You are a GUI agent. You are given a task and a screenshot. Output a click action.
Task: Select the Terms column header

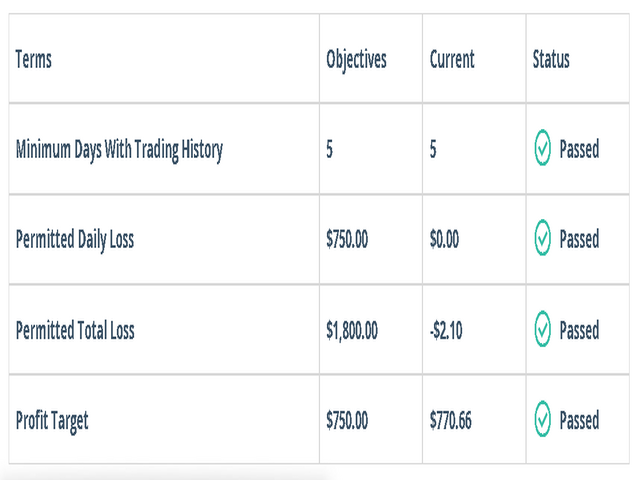33,59
